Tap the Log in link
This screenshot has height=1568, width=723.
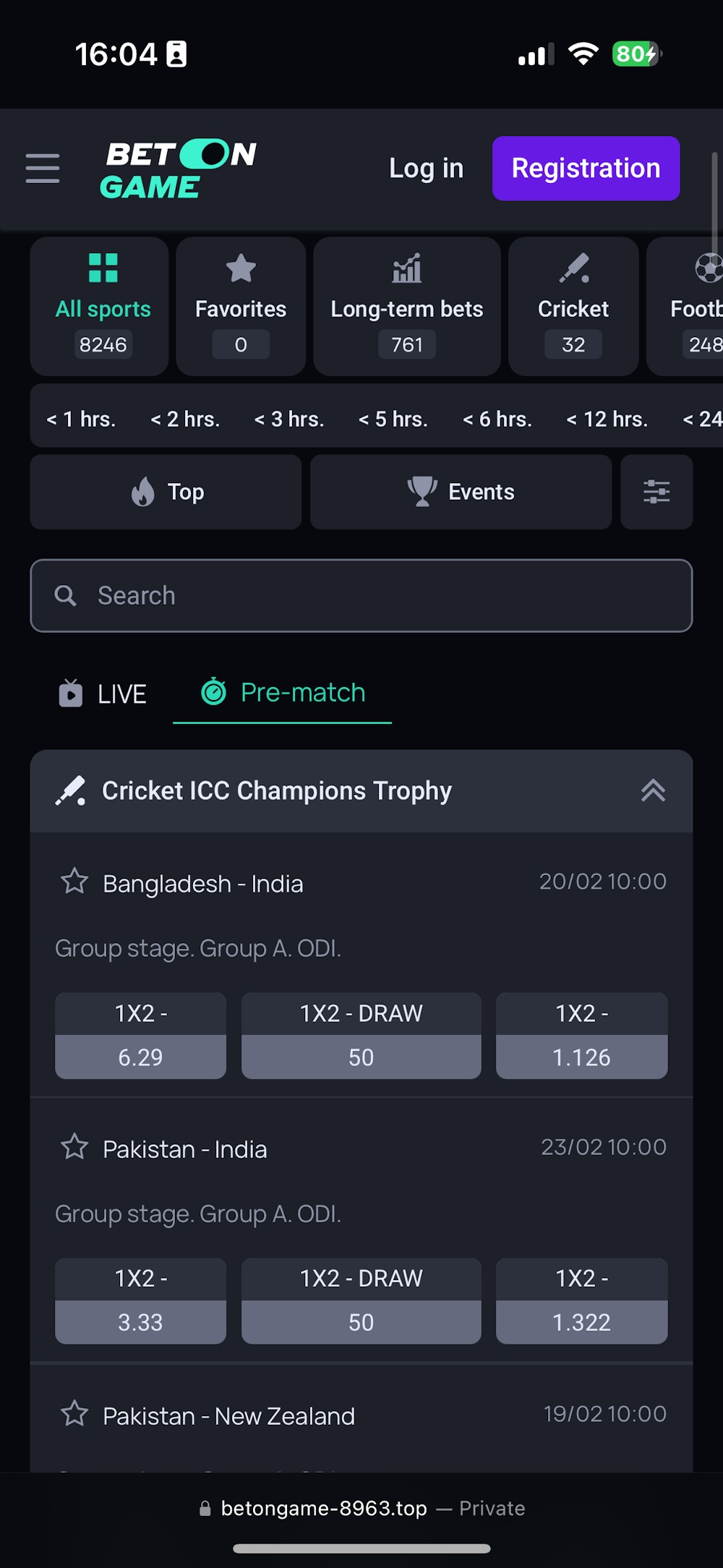click(426, 169)
